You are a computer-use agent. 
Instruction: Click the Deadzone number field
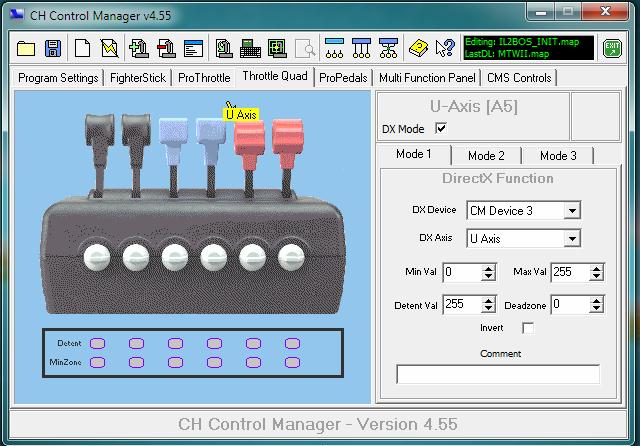[x=570, y=304]
